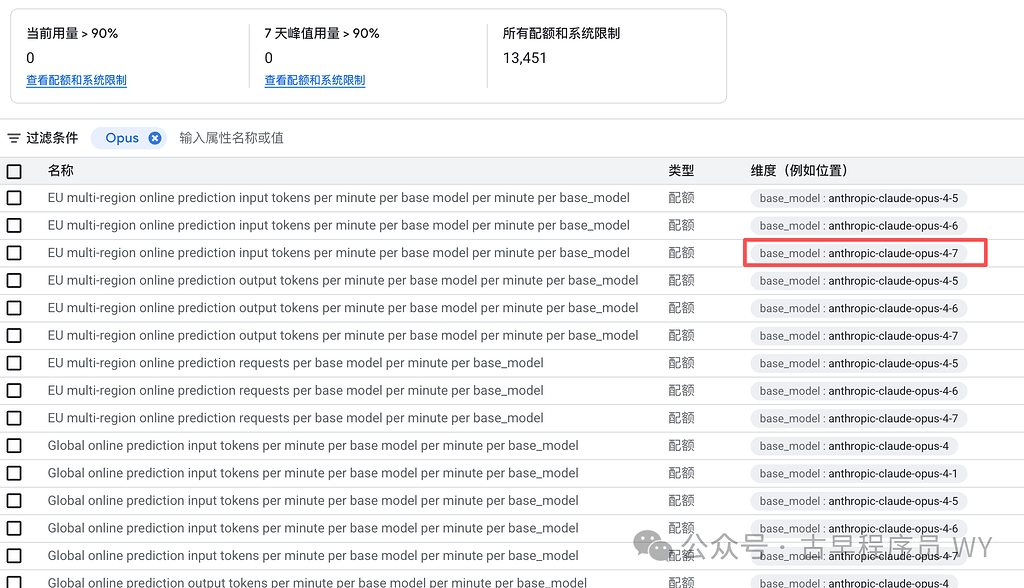Image resolution: width=1024 pixels, height=588 pixels.
Task: Check EU requests row for opus-4-6
Action: pyautogui.click(x=14, y=391)
